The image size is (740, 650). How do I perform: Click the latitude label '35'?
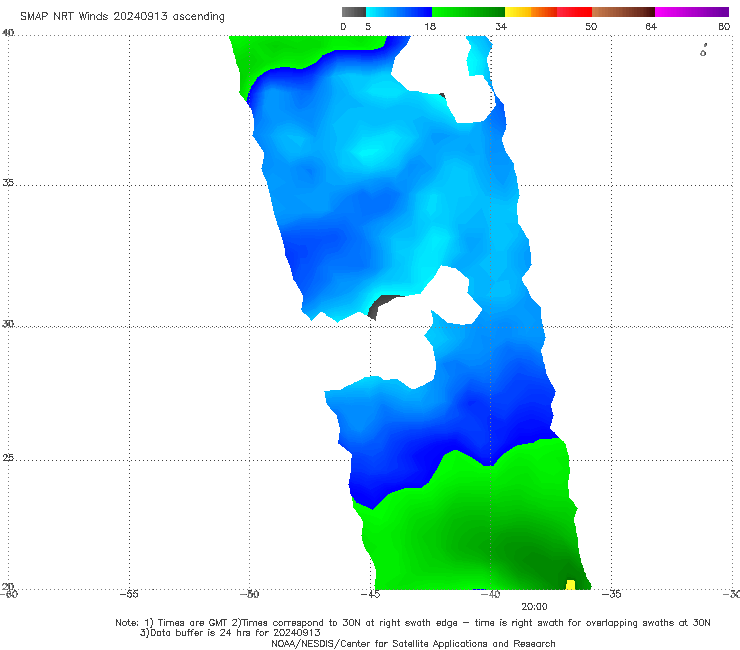[8, 182]
